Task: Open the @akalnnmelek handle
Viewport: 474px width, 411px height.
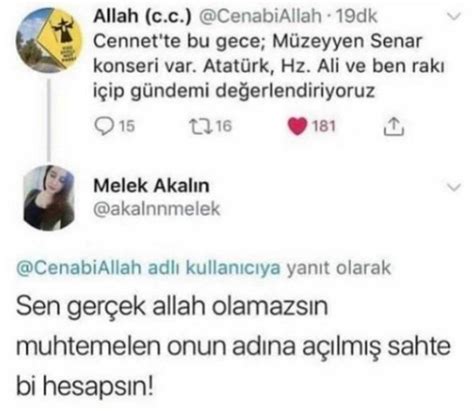Action: click(x=157, y=209)
